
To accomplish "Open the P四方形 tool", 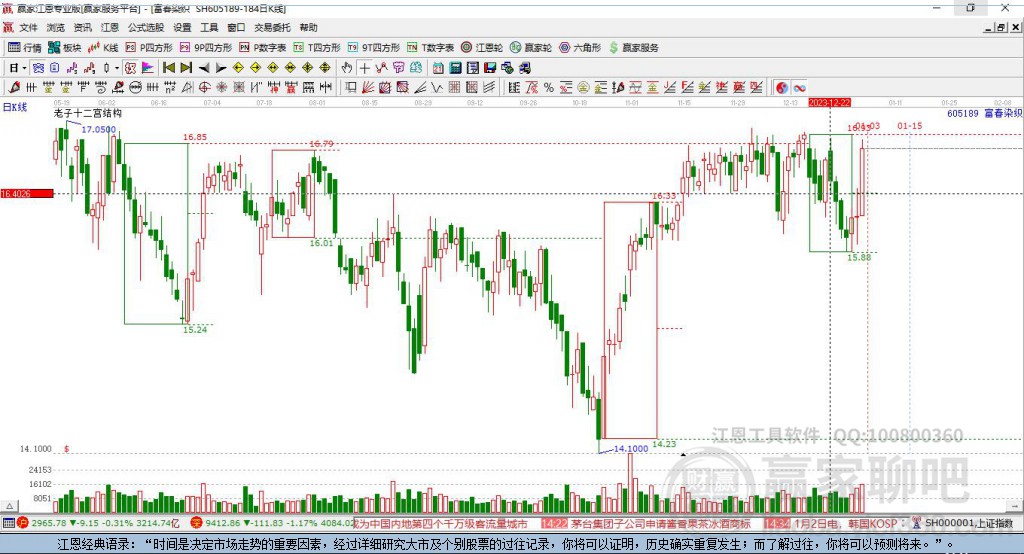I will 149,48.
